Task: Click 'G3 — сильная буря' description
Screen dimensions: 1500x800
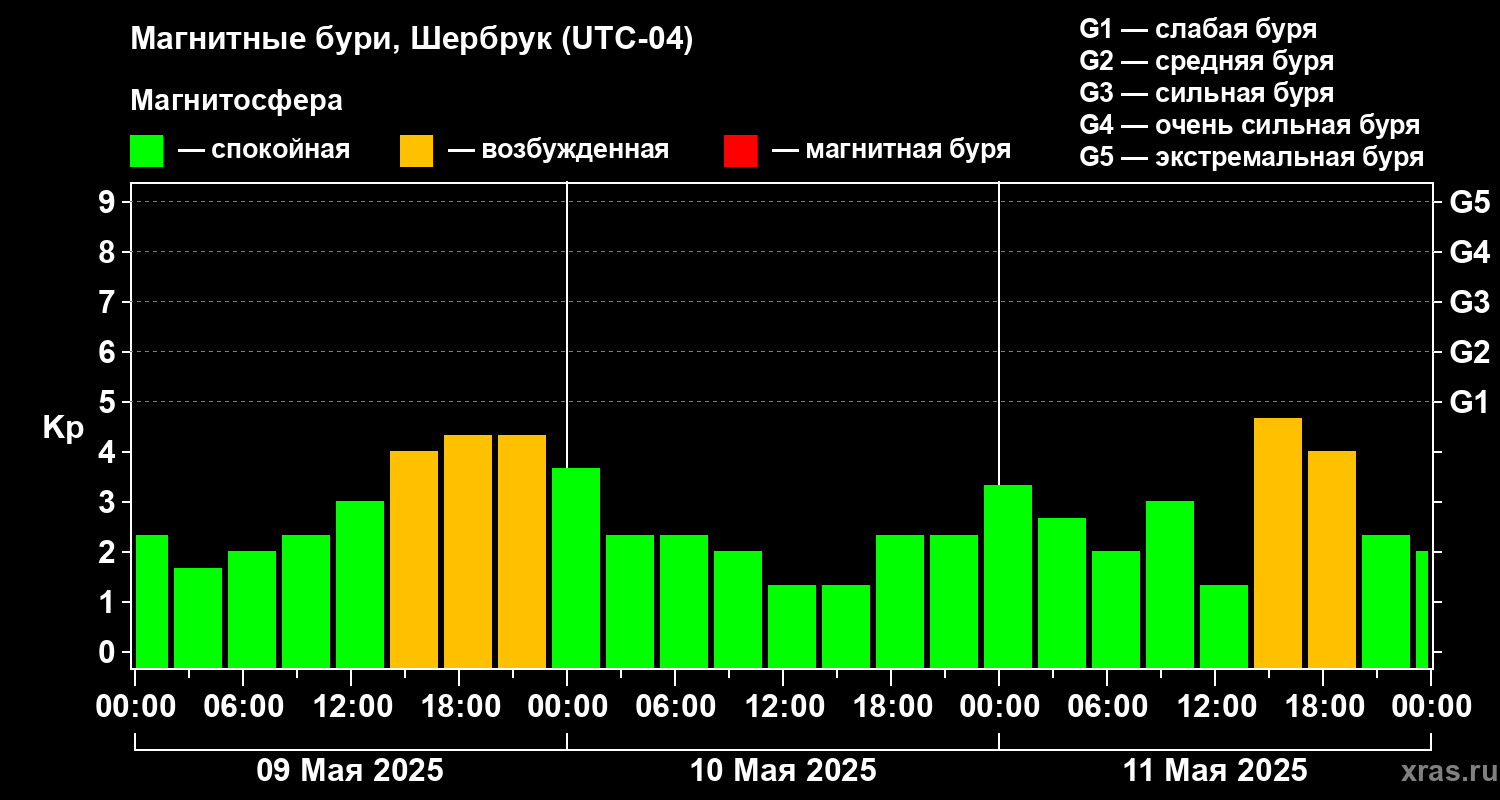Action: pyautogui.click(x=1206, y=93)
